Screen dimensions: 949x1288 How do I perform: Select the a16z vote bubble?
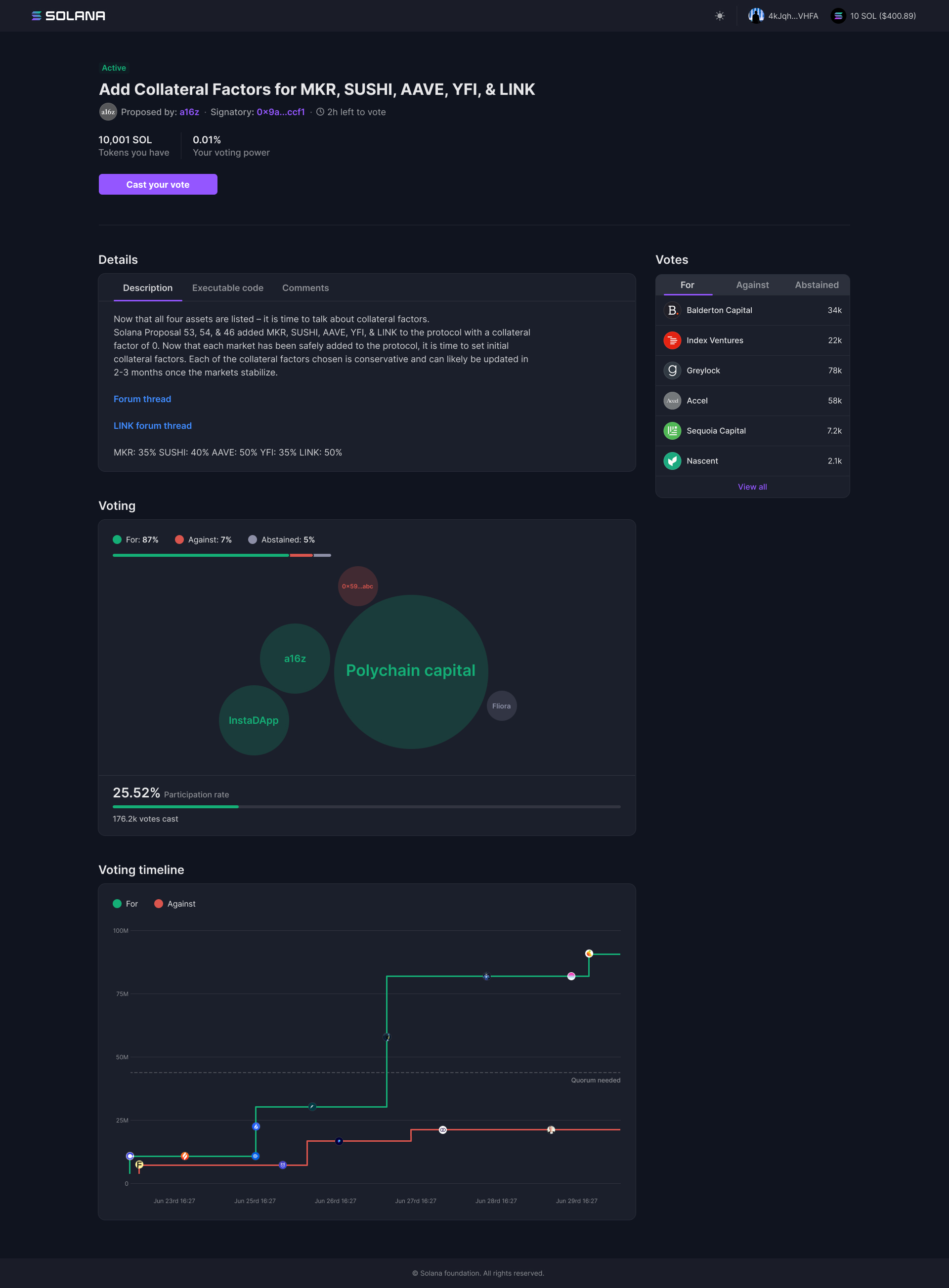pyautogui.click(x=295, y=659)
